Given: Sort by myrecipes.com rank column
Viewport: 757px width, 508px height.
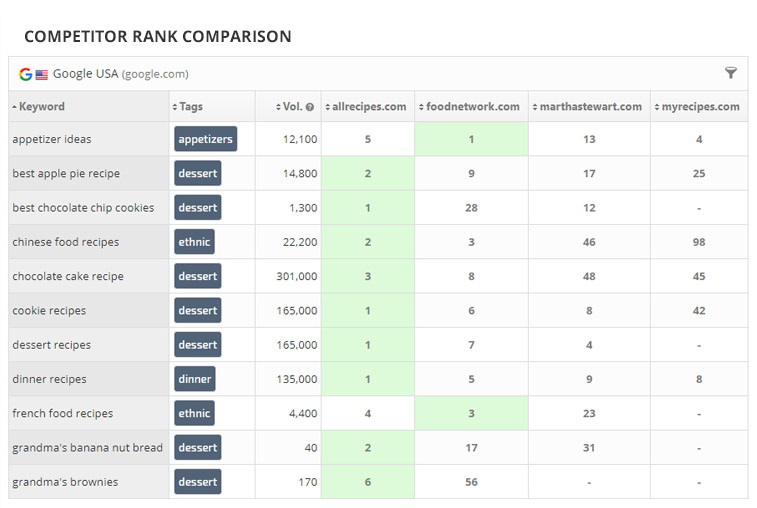Looking at the screenshot, I should (x=699, y=107).
